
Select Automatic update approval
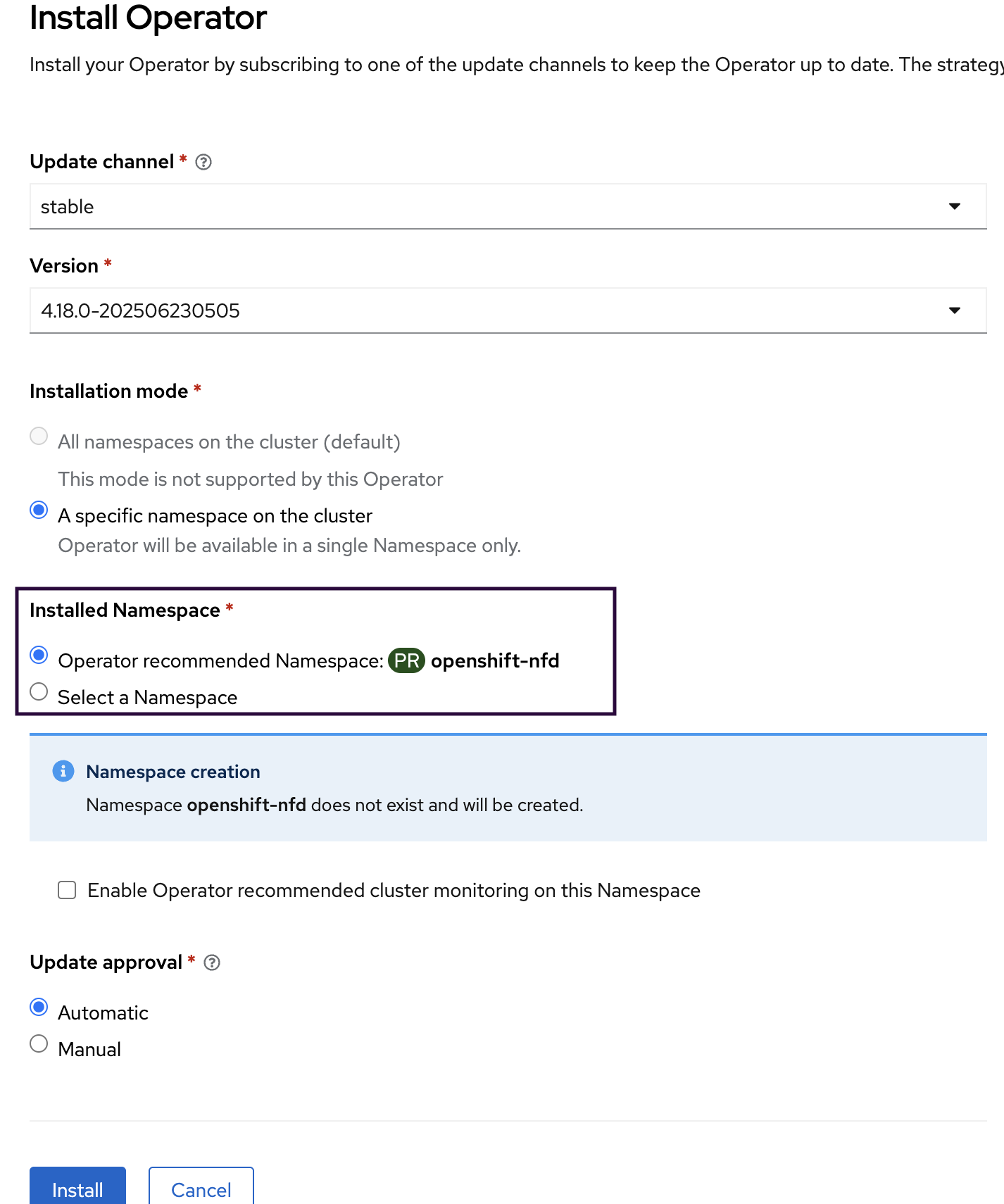click(39, 1008)
